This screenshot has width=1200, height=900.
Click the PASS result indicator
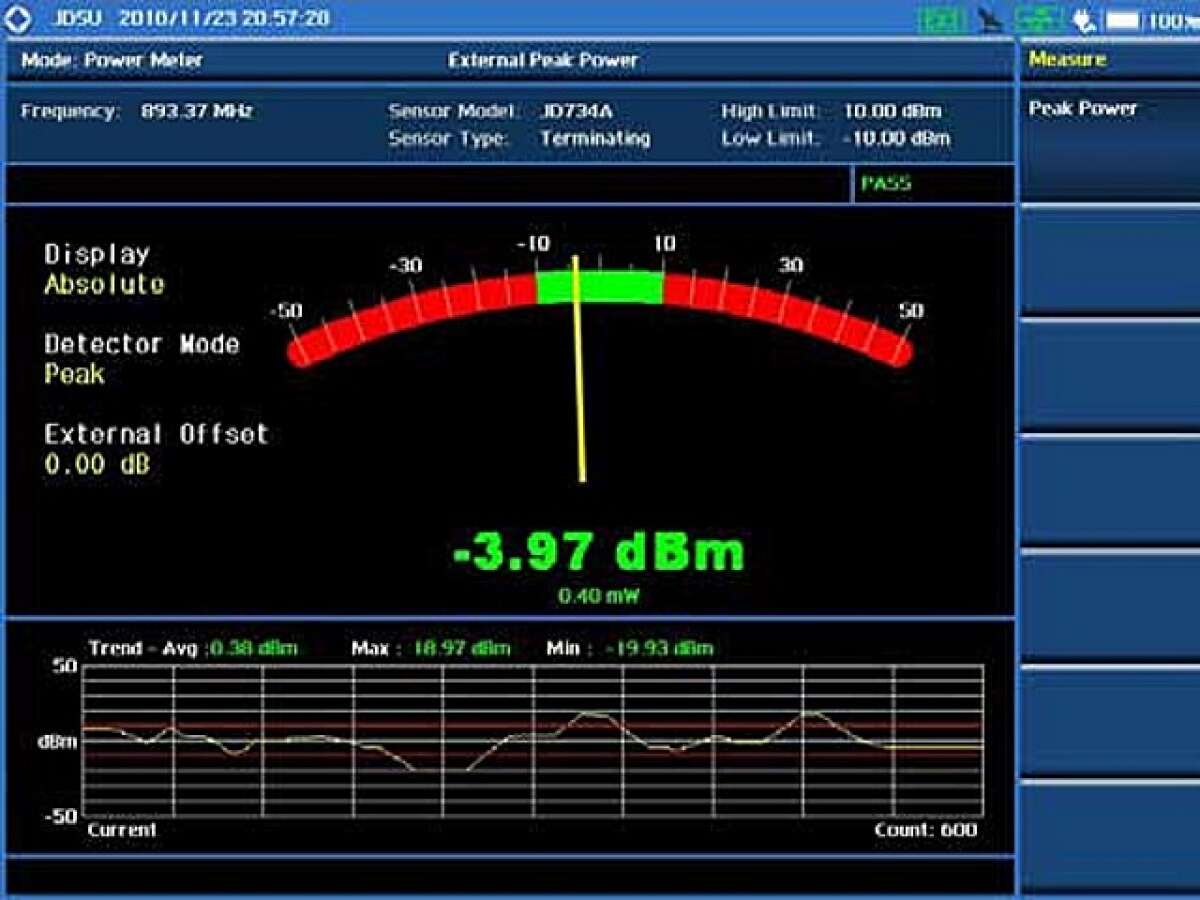coord(886,184)
